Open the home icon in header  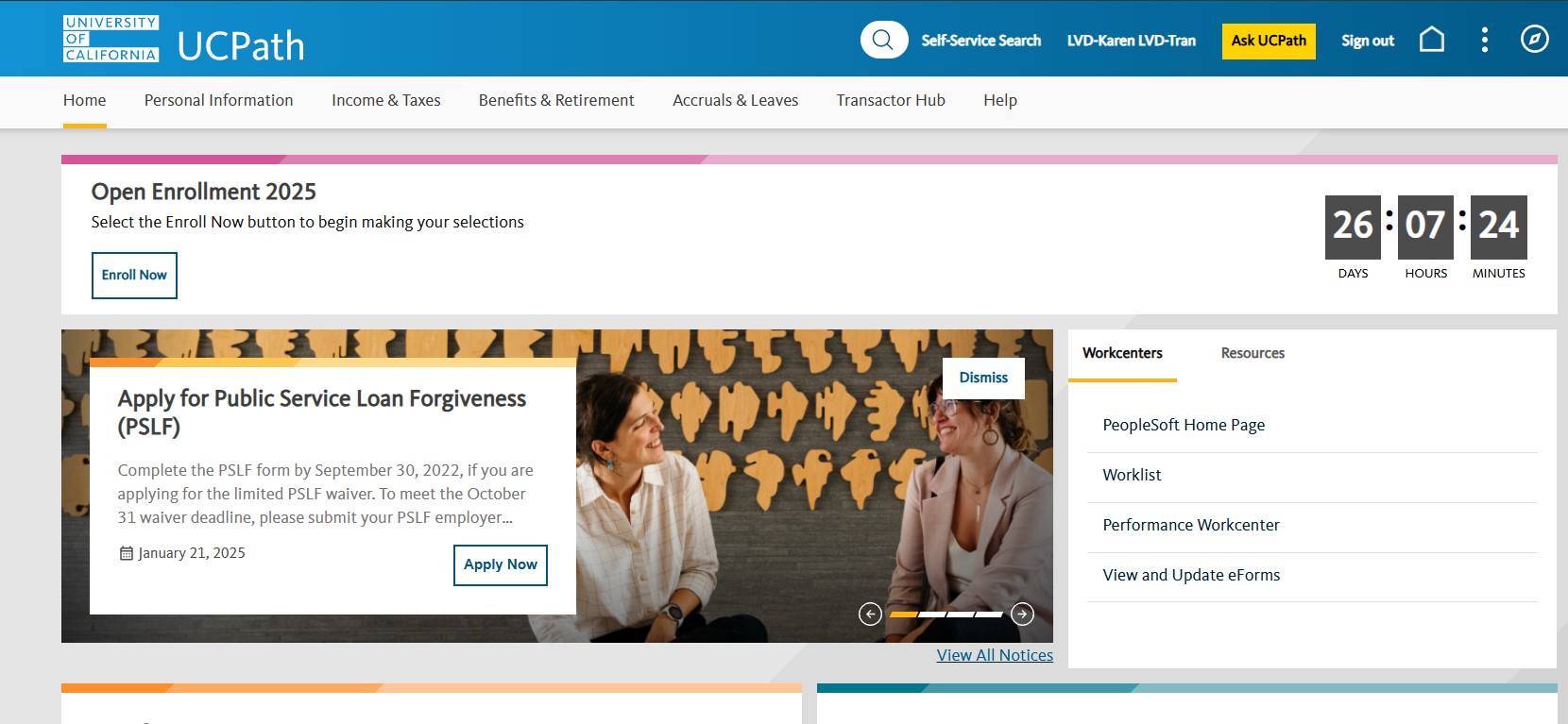pyautogui.click(x=1432, y=40)
